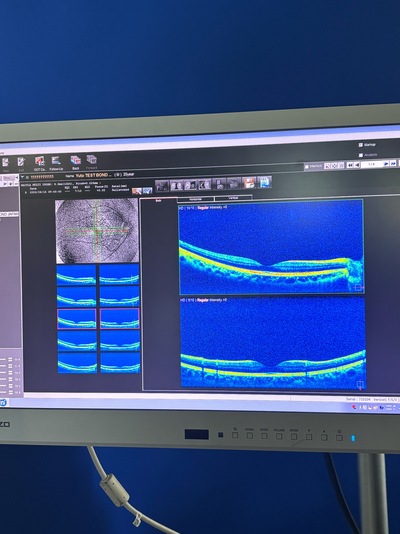Click the lower large OCT B-scan image
The height and width of the screenshot is (534, 400).
(x=273, y=343)
